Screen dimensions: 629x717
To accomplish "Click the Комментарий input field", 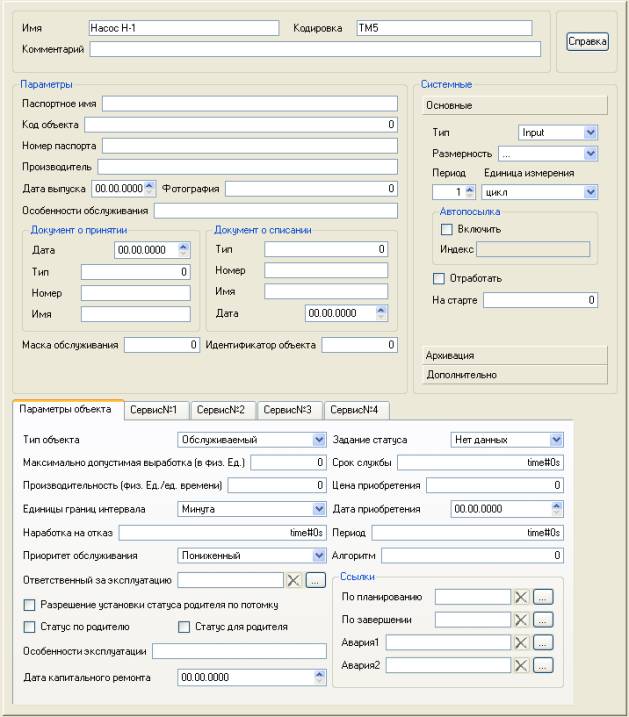I will tap(315, 49).
